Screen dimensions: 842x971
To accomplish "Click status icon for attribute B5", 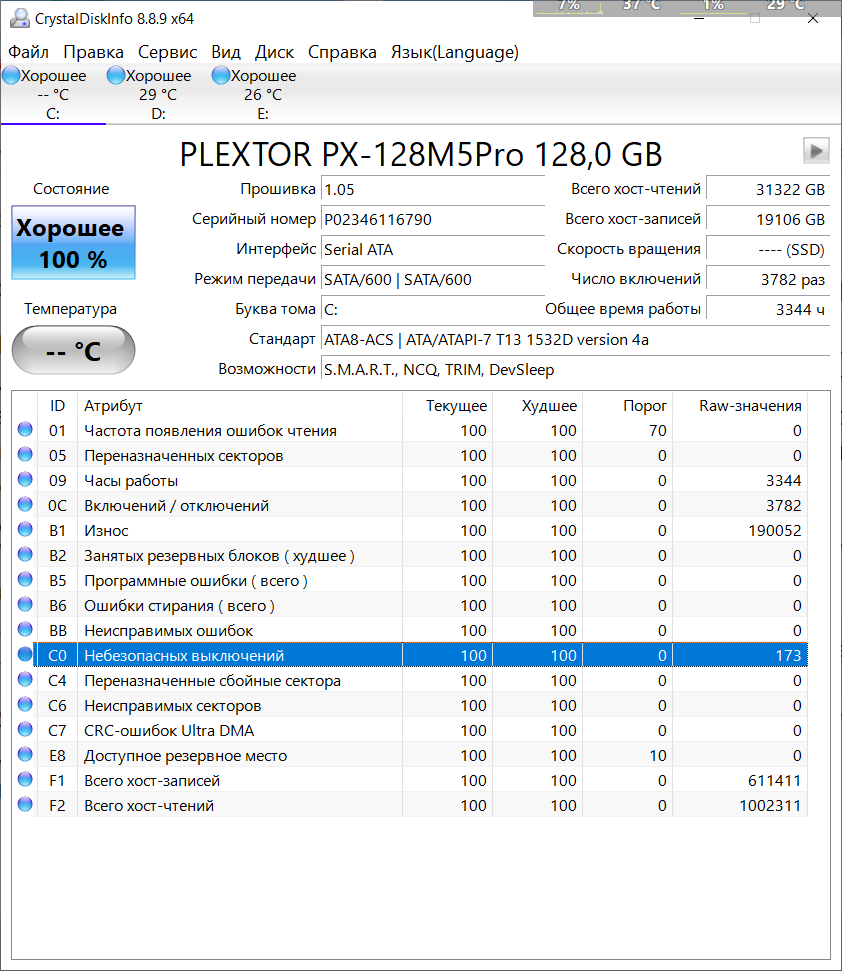I will tap(25, 579).
